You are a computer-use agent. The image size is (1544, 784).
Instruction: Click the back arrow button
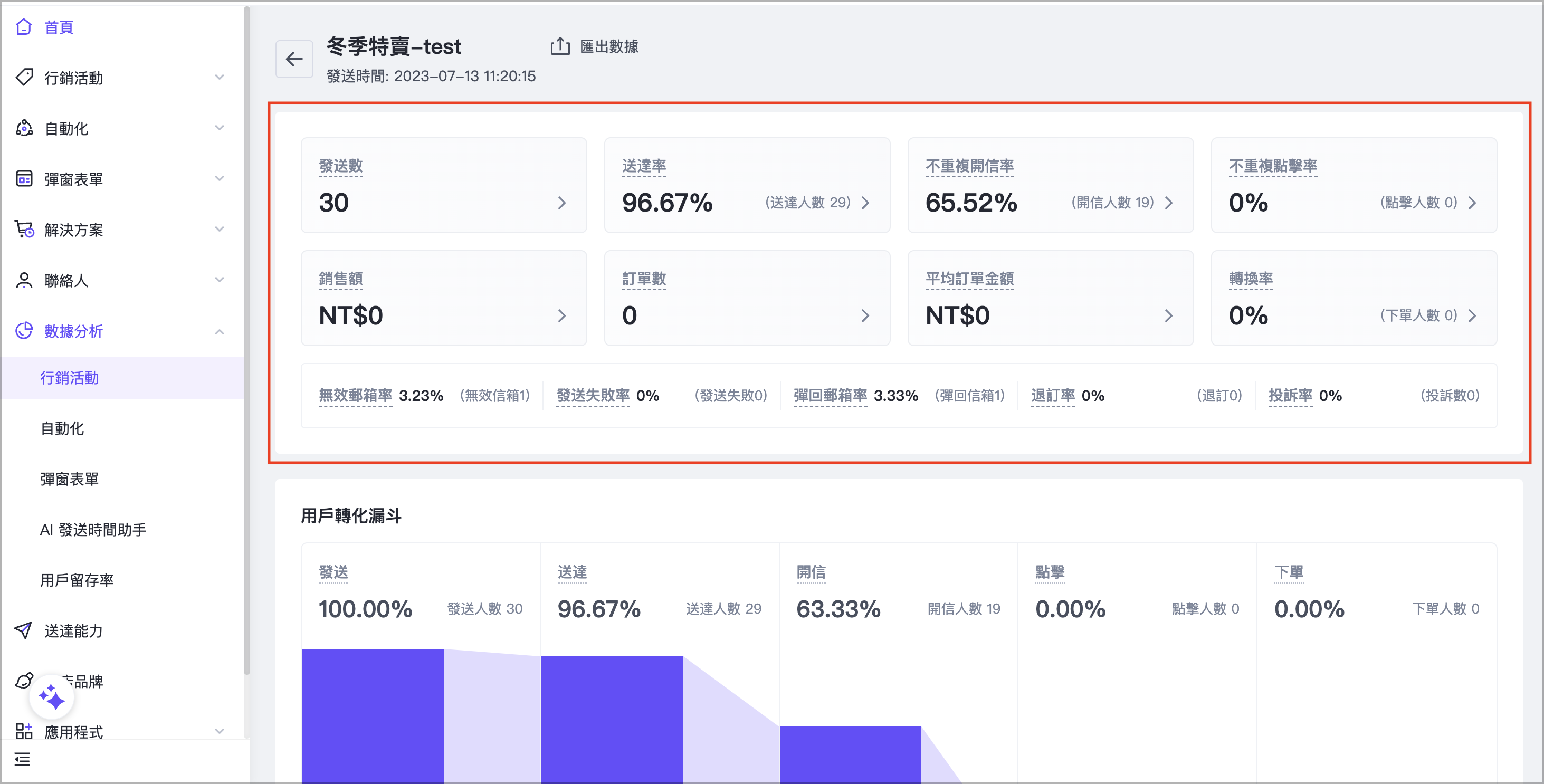pos(294,59)
